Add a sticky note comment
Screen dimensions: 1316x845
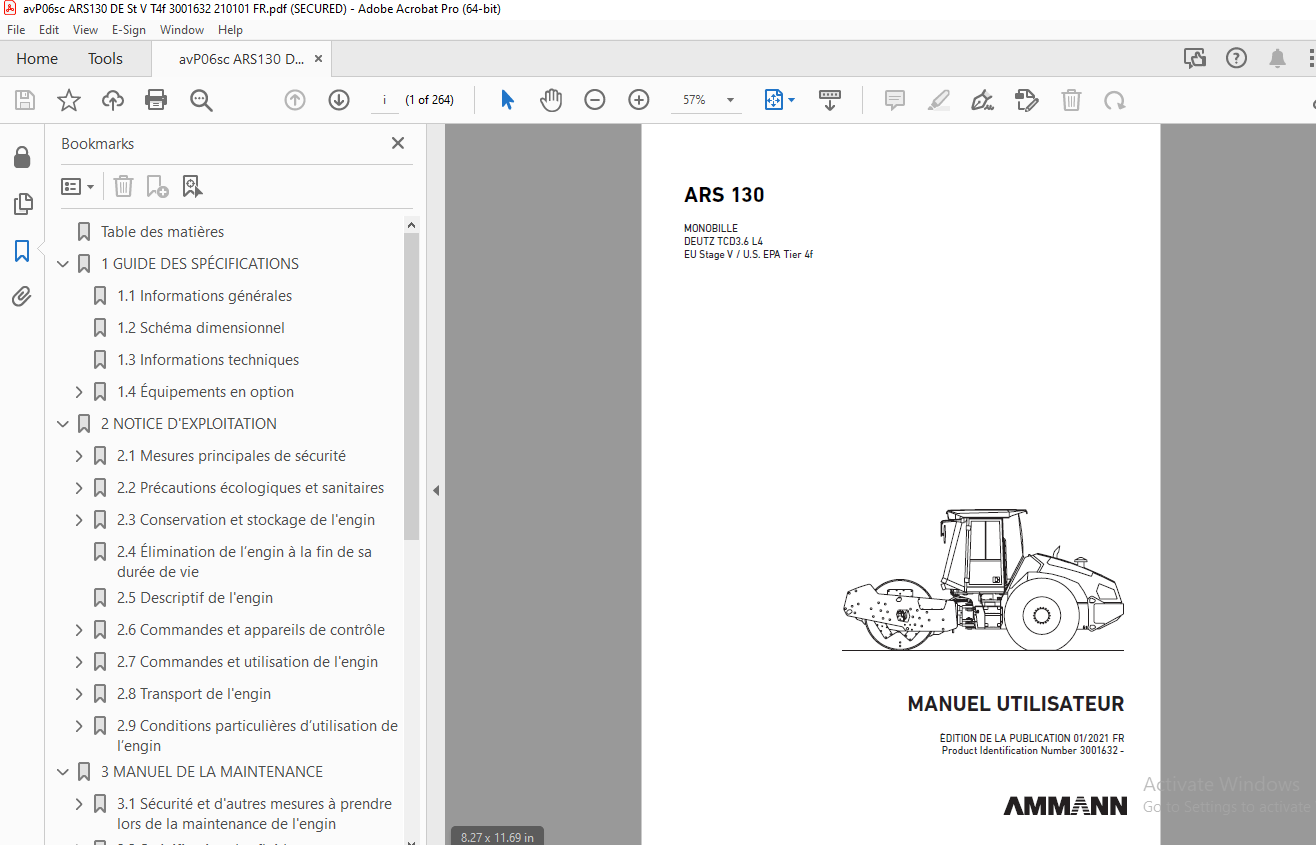pos(895,100)
